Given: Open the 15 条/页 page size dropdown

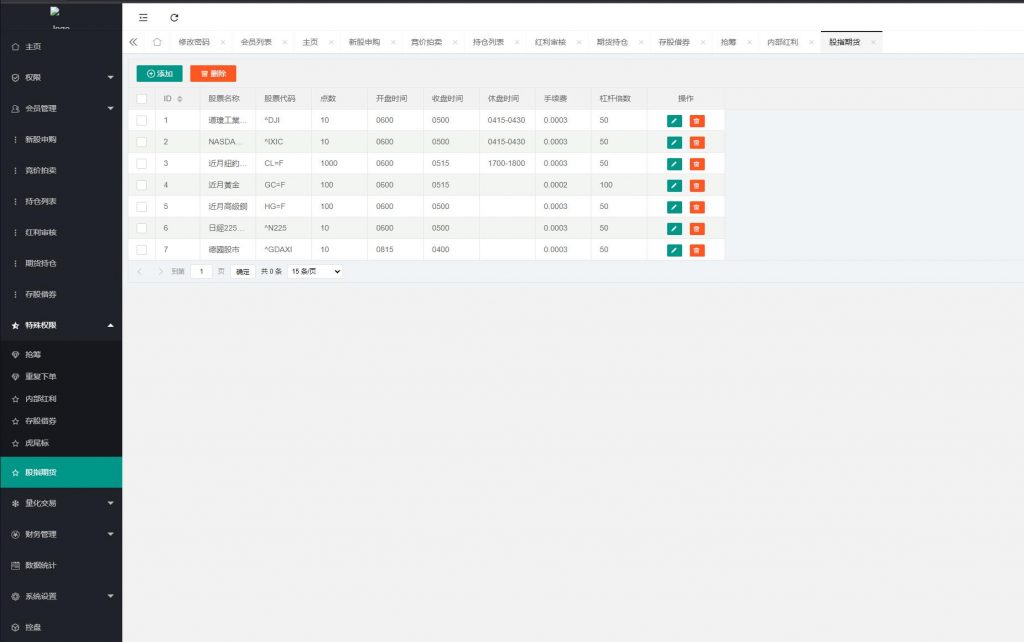Looking at the screenshot, I should click(315, 271).
